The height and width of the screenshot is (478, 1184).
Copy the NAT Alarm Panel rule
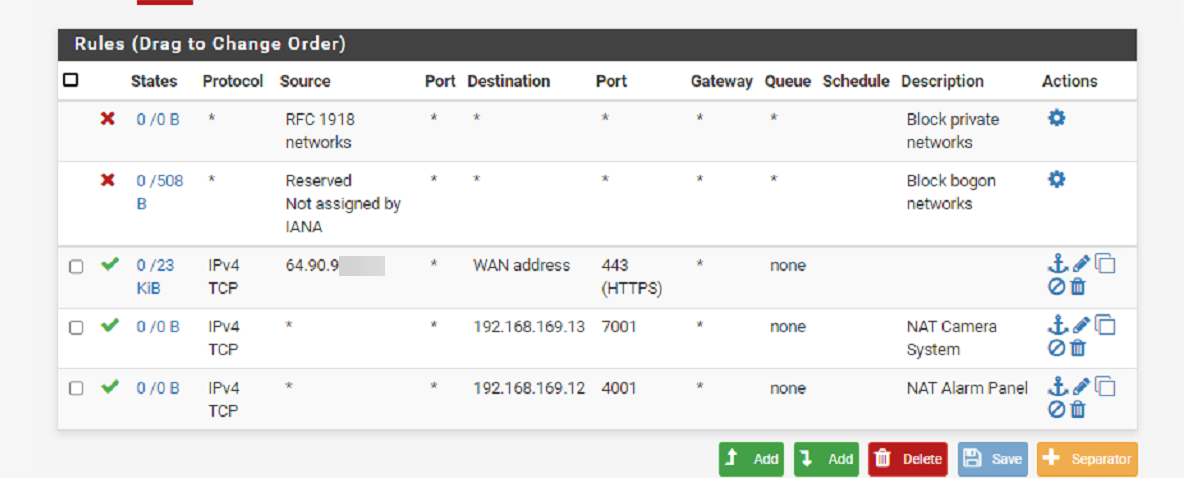point(1105,387)
